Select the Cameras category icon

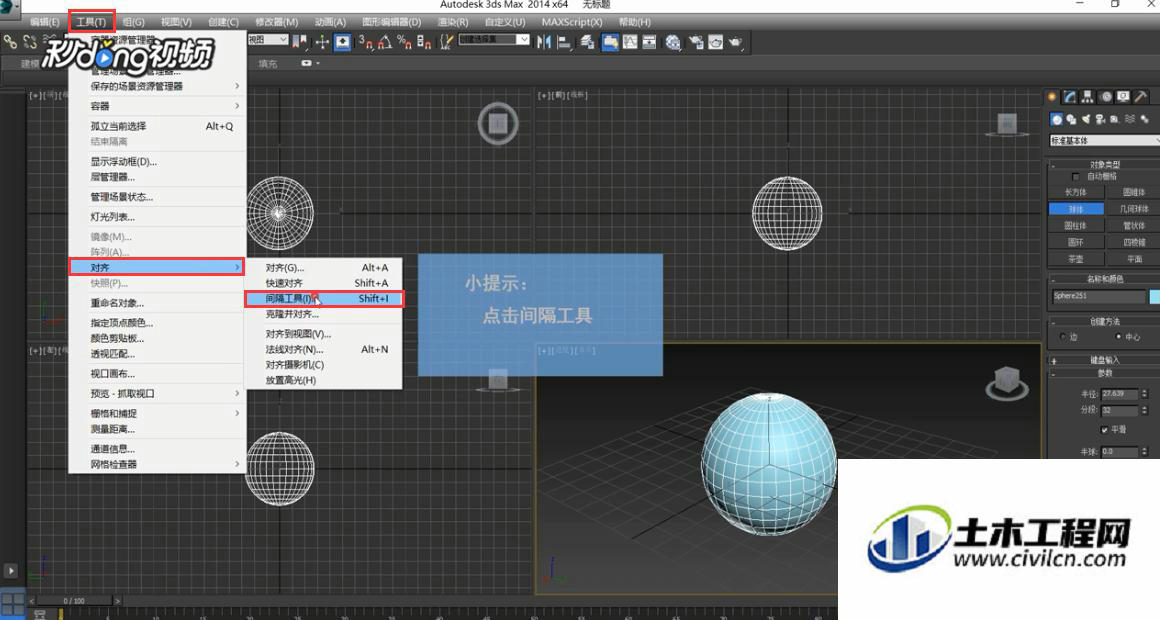[x=1101, y=119]
